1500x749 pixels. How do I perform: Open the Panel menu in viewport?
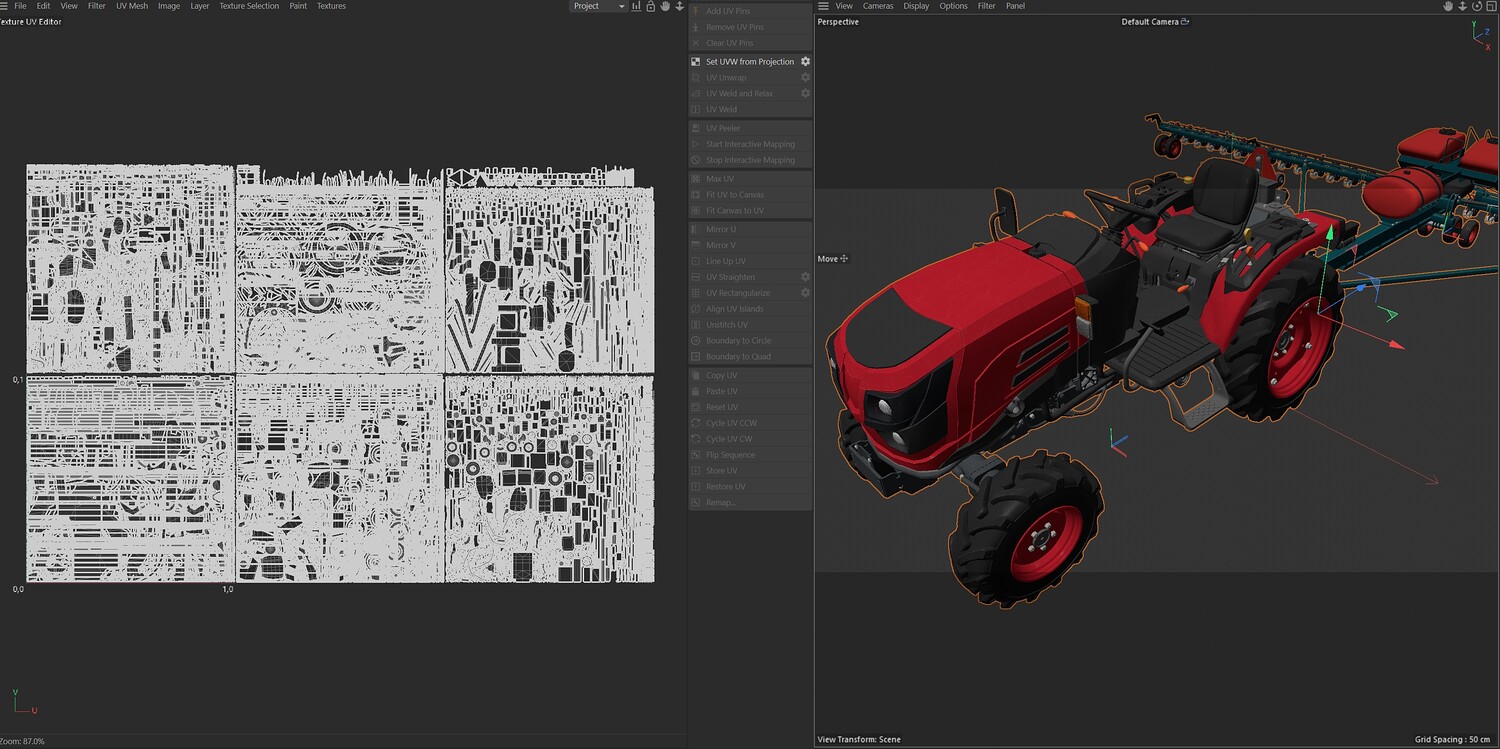(x=1015, y=6)
